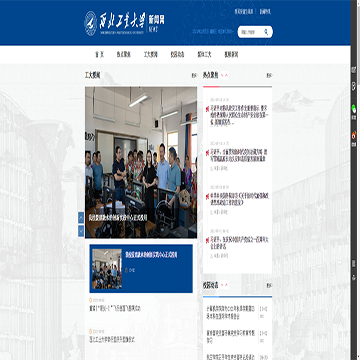Open 'more' link of 工大要闻 section

coord(194,76)
